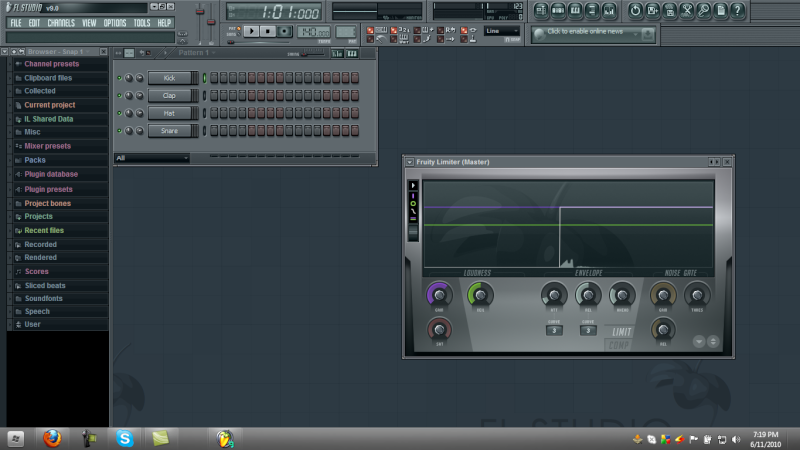Click the Play button in transport
This screenshot has height=450, width=800.
click(x=251, y=32)
